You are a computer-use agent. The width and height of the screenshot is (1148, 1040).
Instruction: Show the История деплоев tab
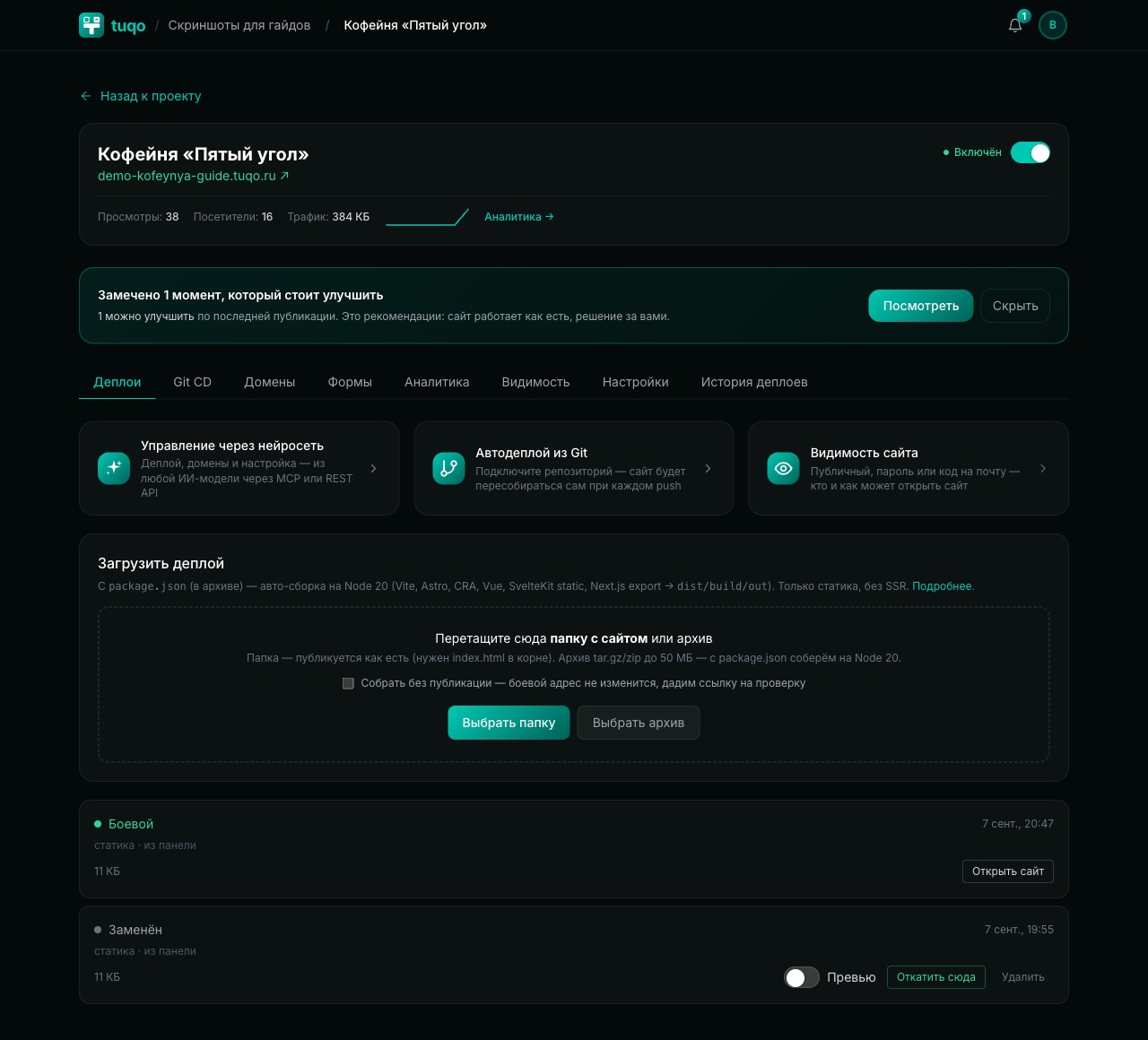(754, 382)
